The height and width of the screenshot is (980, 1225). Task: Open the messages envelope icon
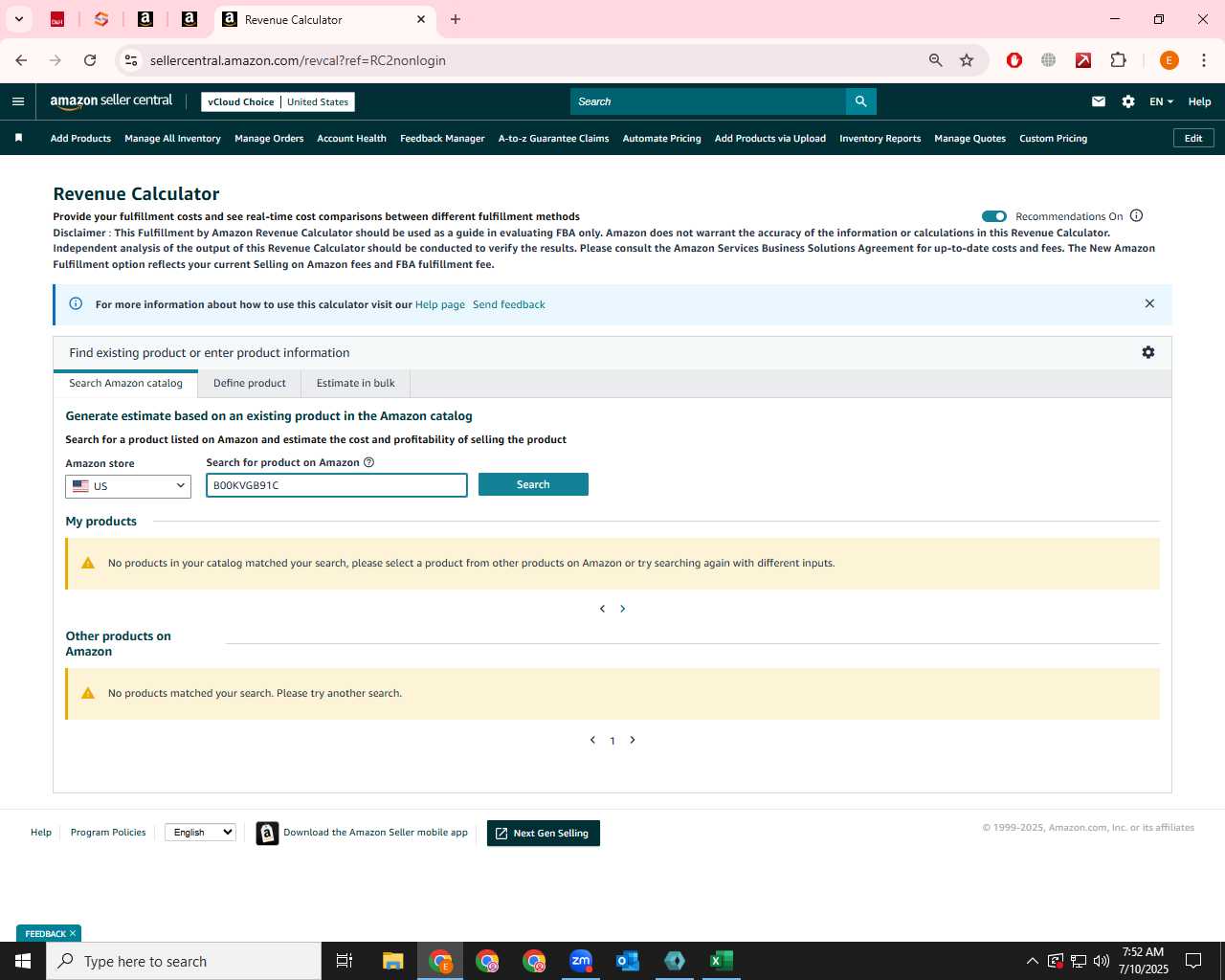(1099, 101)
